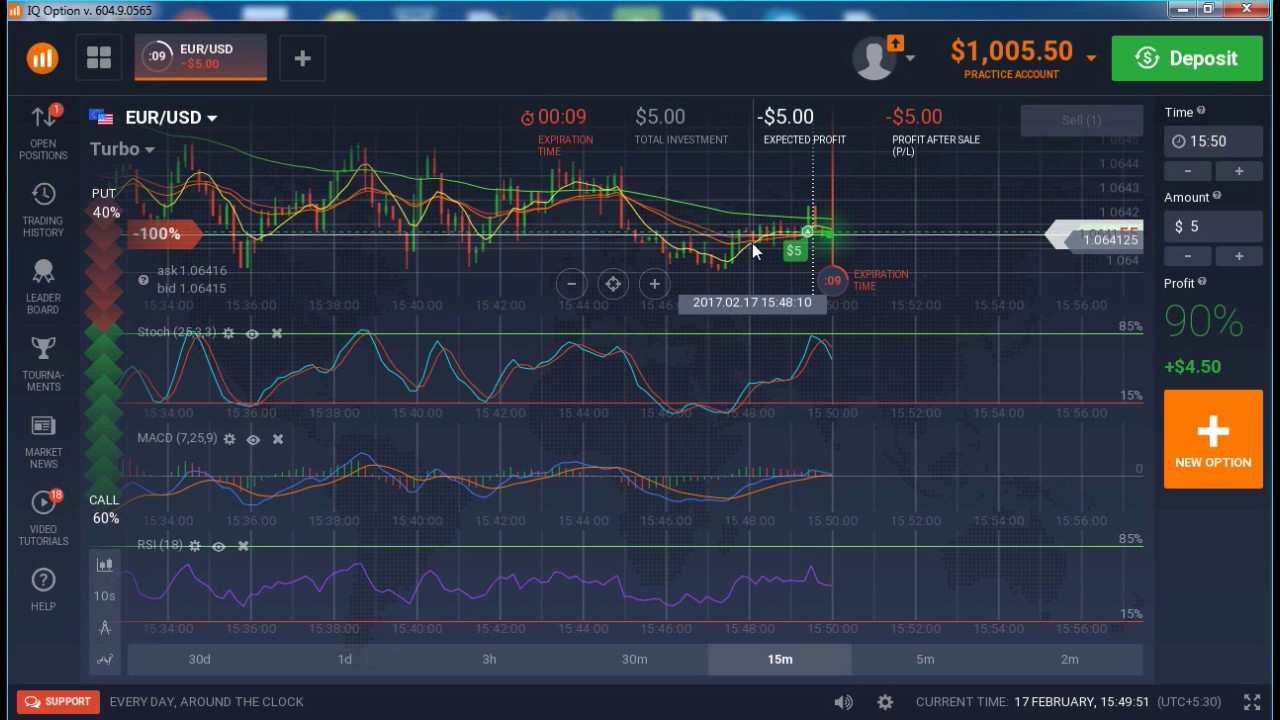Open Trading History from the sidebar
This screenshot has height=720, width=1280.
point(43,209)
